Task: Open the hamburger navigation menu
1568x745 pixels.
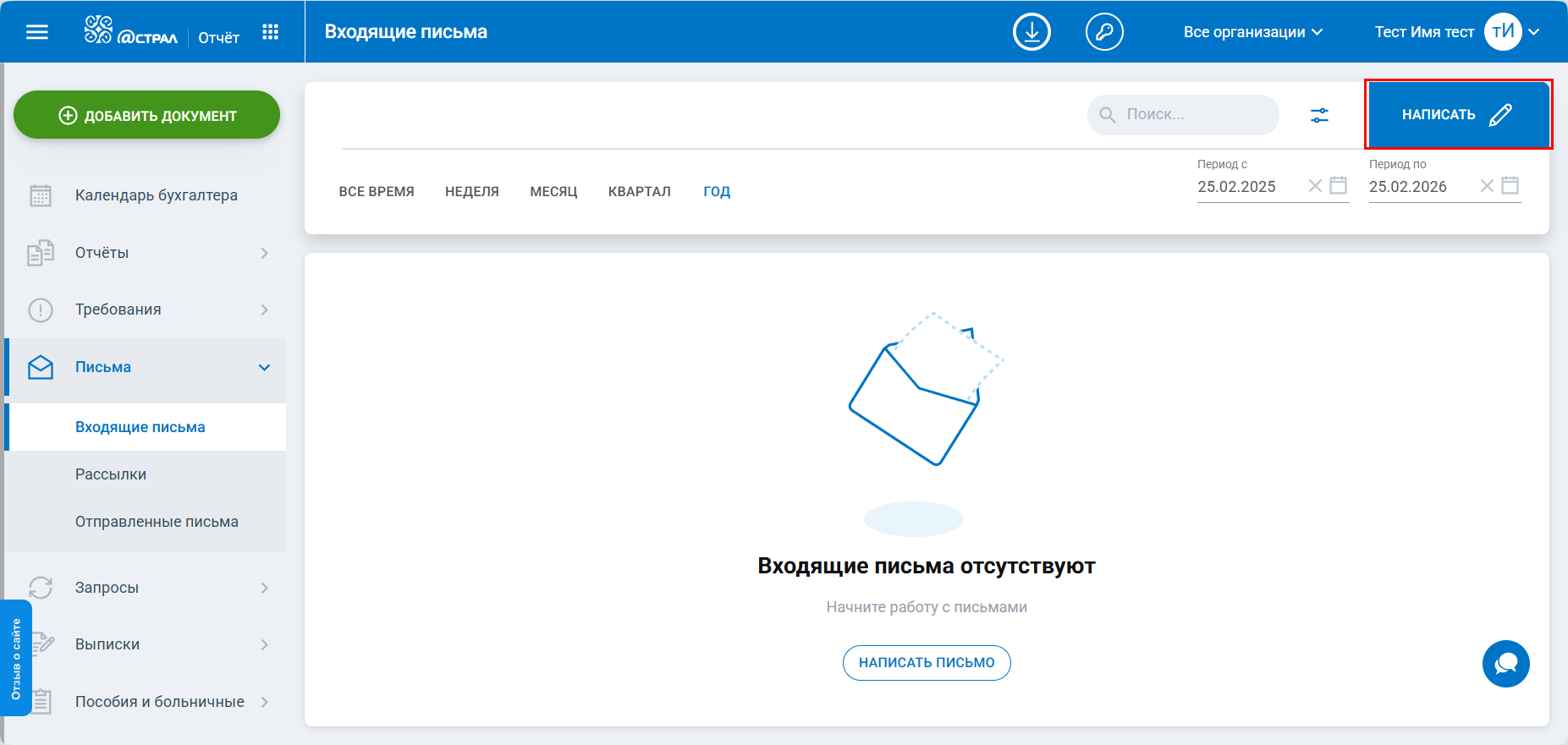Action: pyautogui.click(x=37, y=32)
